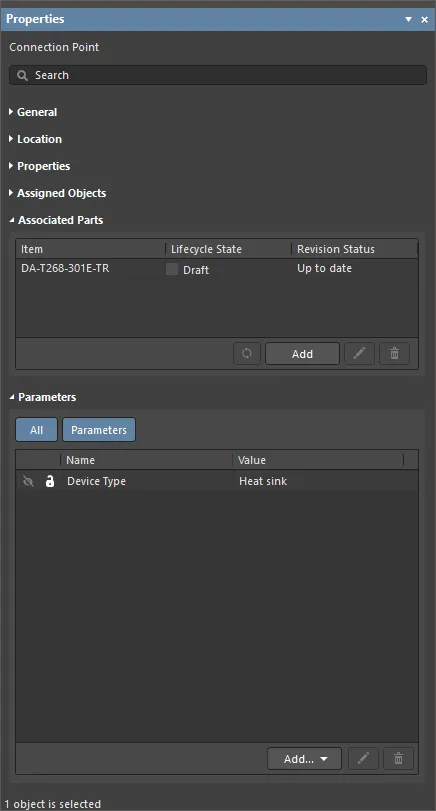Click the pencil edit icon in Associated Parts
The height and width of the screenshot is (811, 436).
(x=359, y=354)
